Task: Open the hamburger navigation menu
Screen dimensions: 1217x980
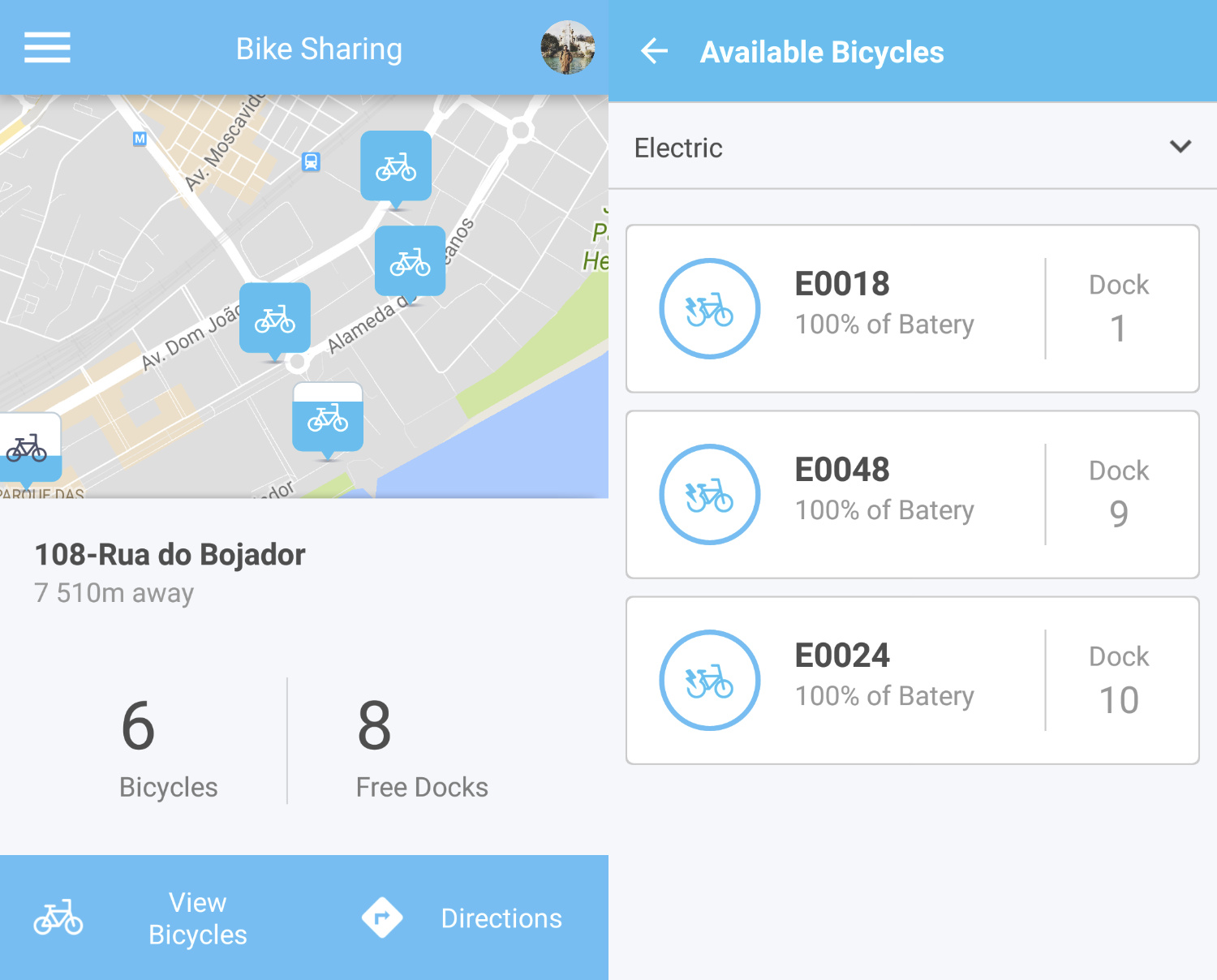Action: pos(47,48)
